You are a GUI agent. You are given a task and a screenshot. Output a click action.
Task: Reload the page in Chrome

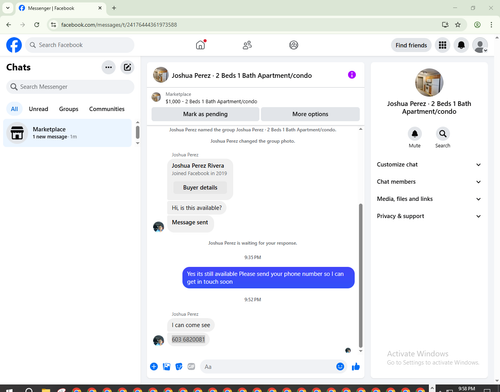click(x=37, y=25)
